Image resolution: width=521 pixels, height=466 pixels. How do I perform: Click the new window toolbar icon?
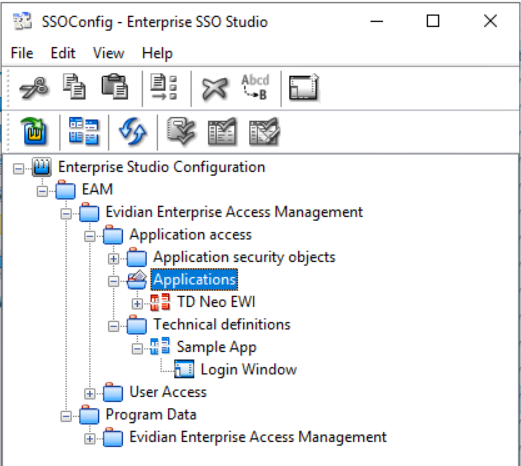click(304, 87)
